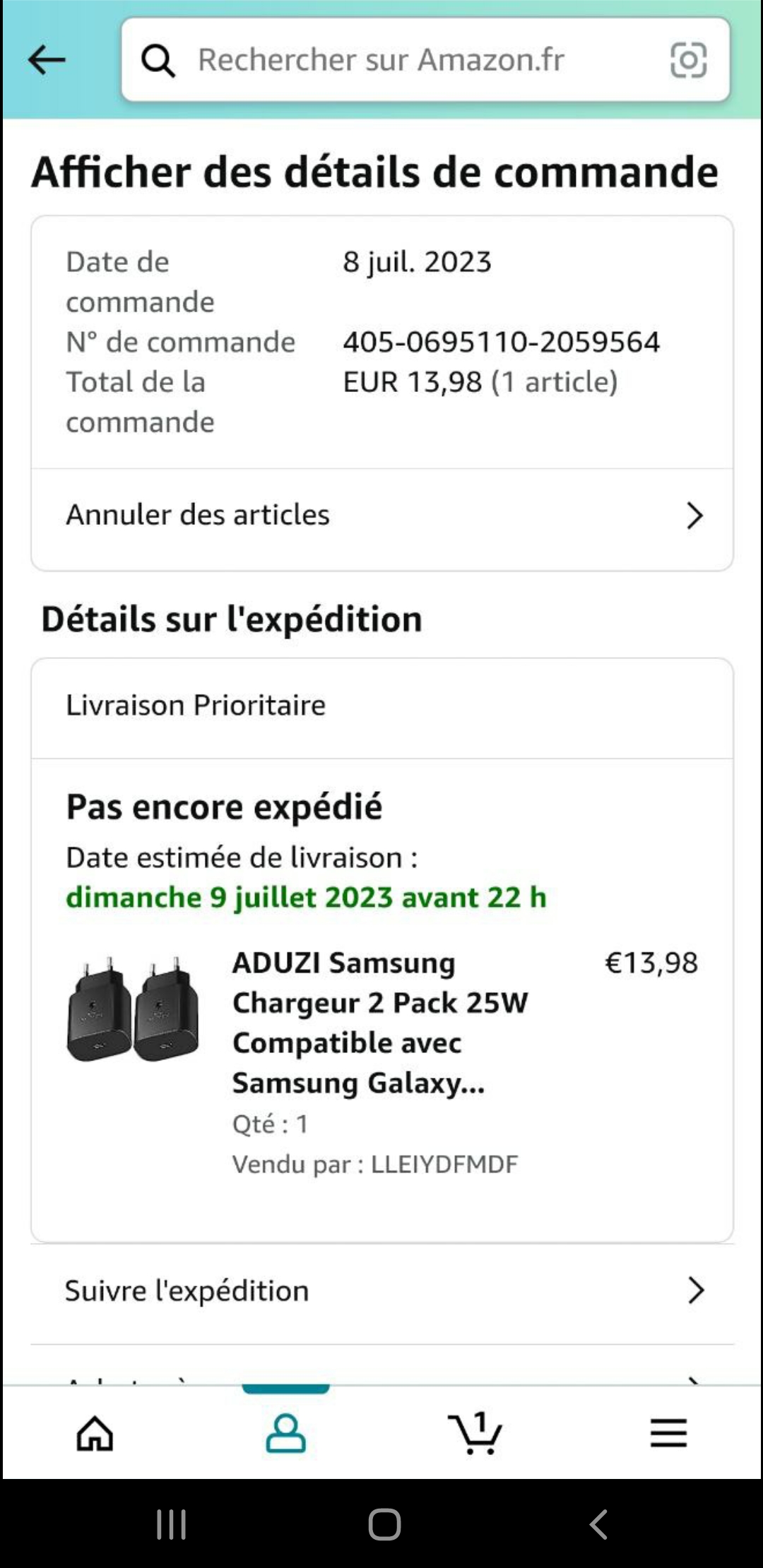763x1568 pixels.
Task: Tap the search magnifier icon
Action: click(x=158, y=61)
